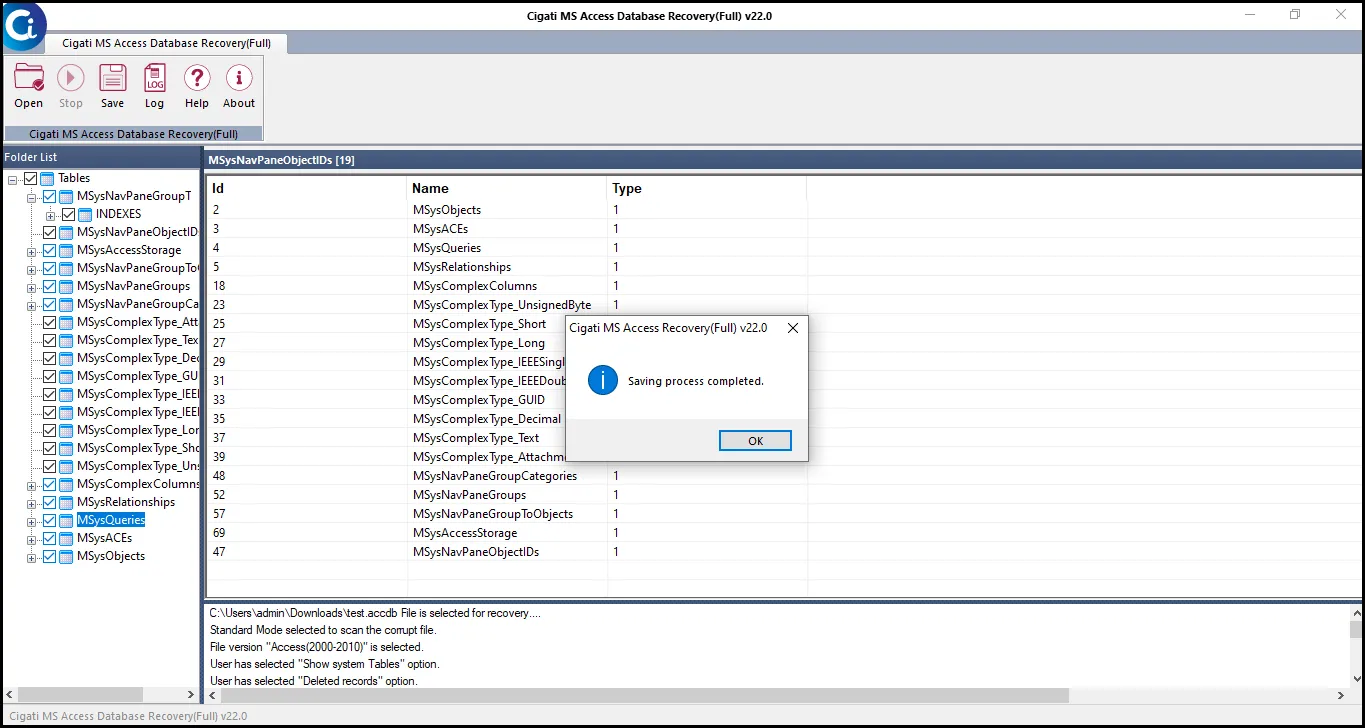Screen dimensions: 1365x728
Task: Click the table icon beside MSysRelationships
Action: [x=66, y=502]
